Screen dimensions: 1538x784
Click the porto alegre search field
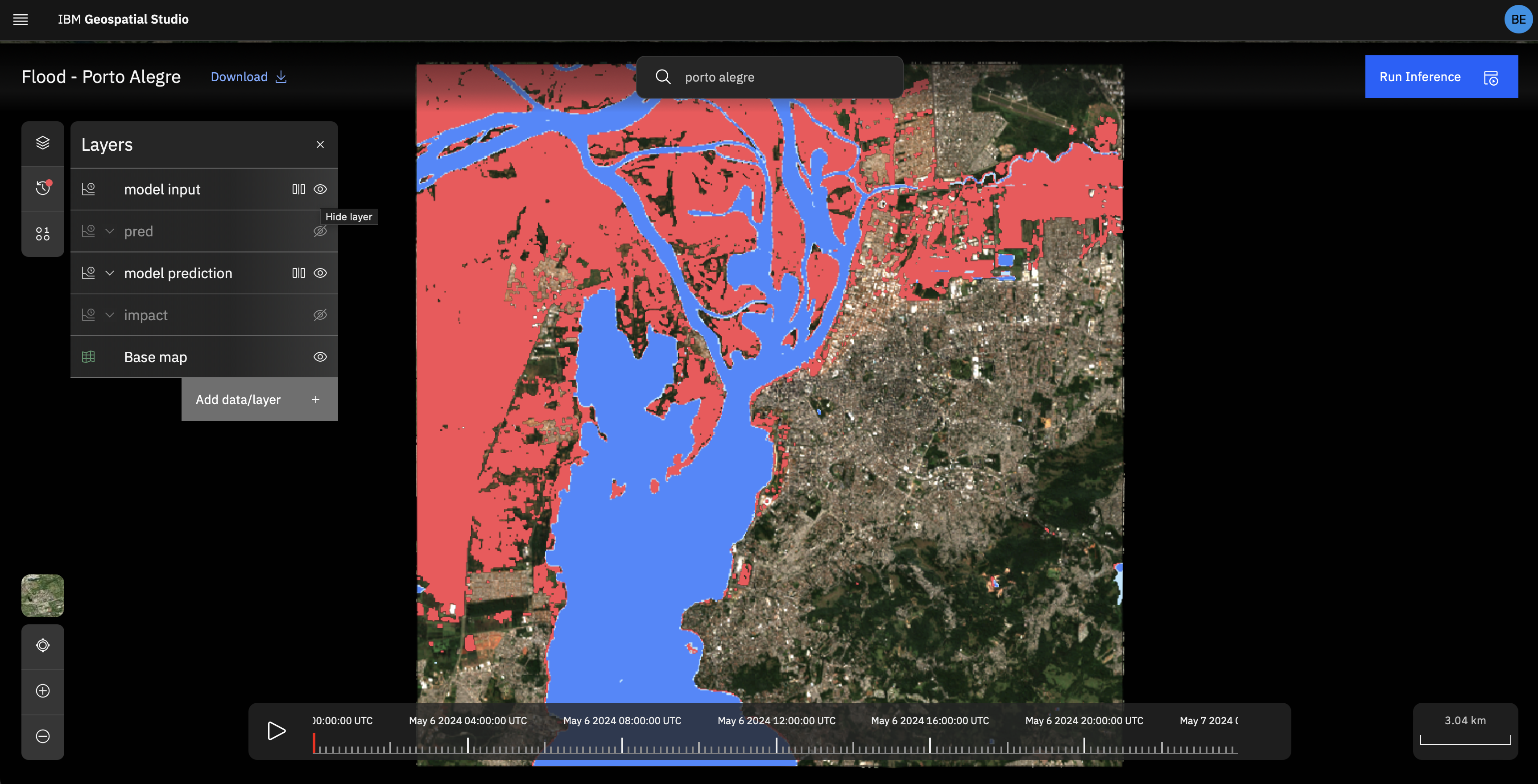(x=776, y=77)
